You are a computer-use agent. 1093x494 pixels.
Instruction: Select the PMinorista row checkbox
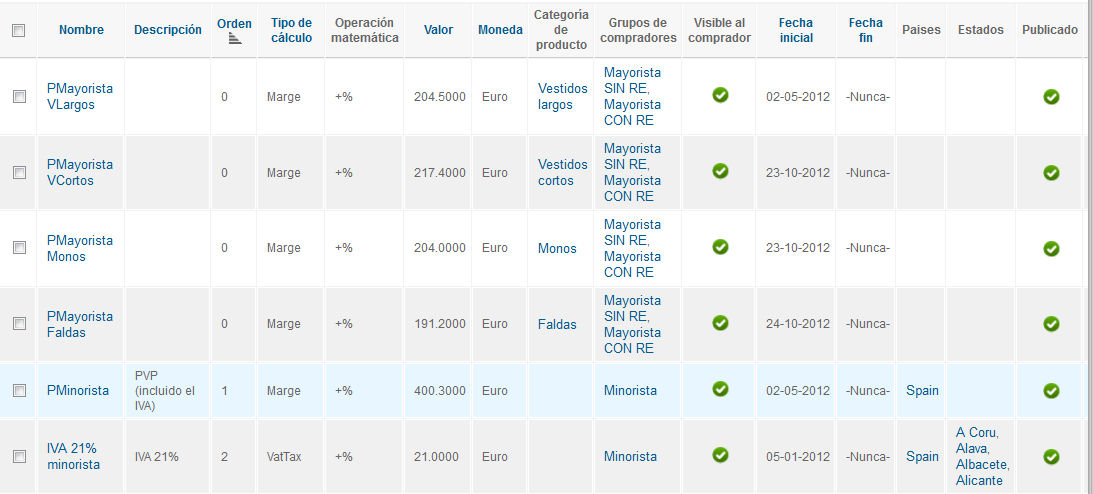point(19,391)
